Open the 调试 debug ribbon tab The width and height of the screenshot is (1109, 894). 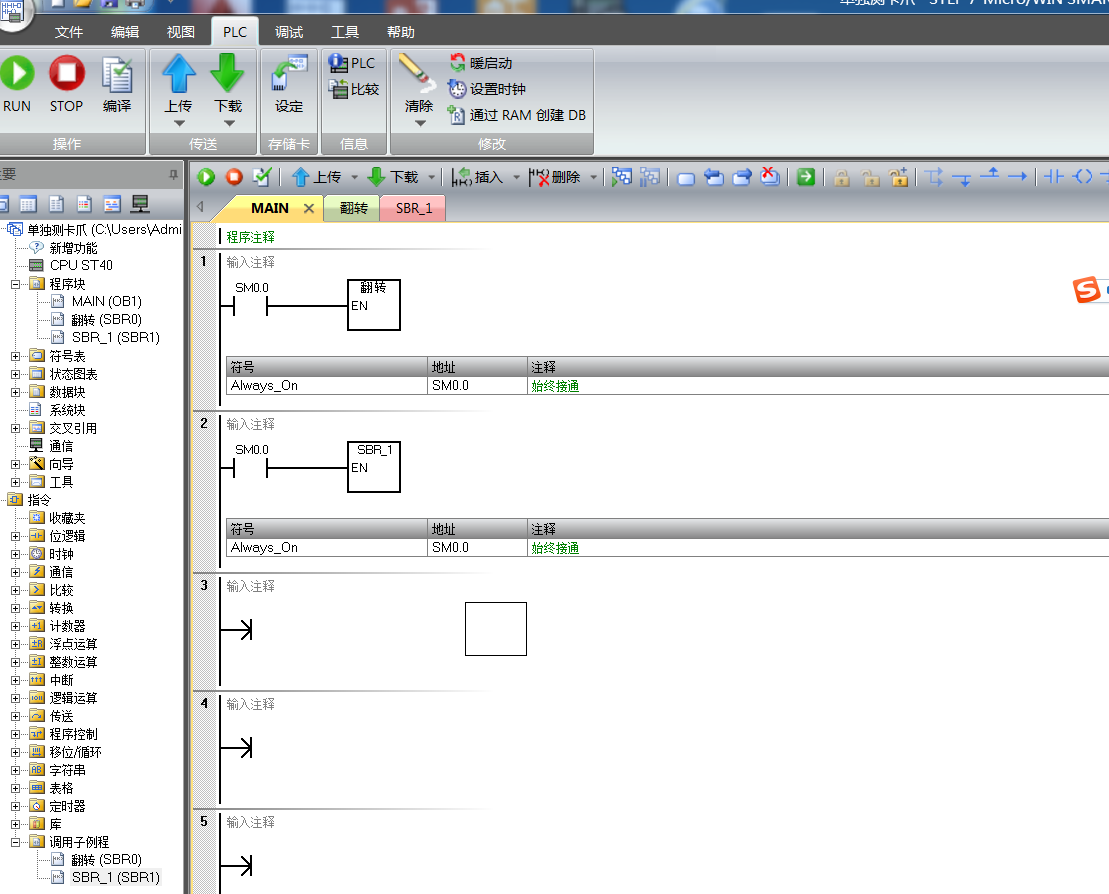289,32
